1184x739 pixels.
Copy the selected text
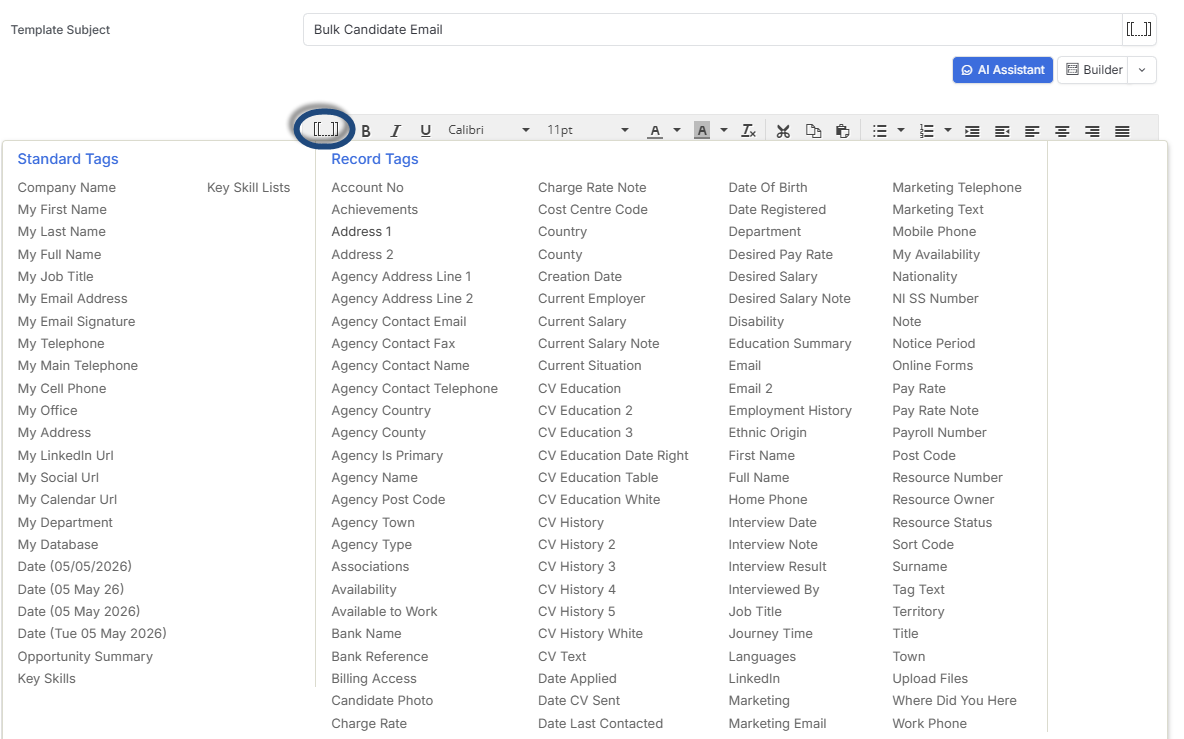click(813, 131)
